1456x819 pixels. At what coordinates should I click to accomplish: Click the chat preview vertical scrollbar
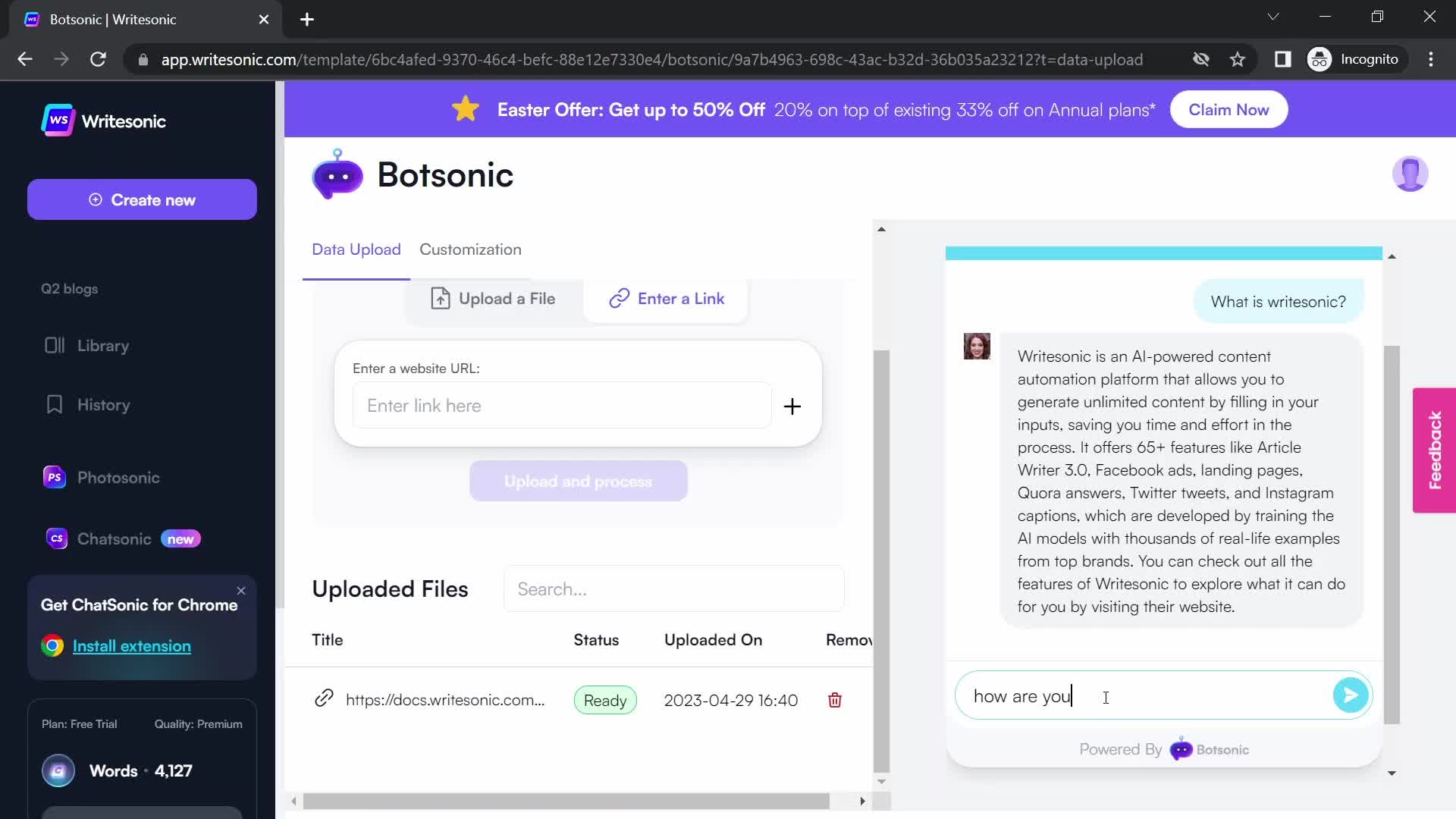tap(1392, 535)
